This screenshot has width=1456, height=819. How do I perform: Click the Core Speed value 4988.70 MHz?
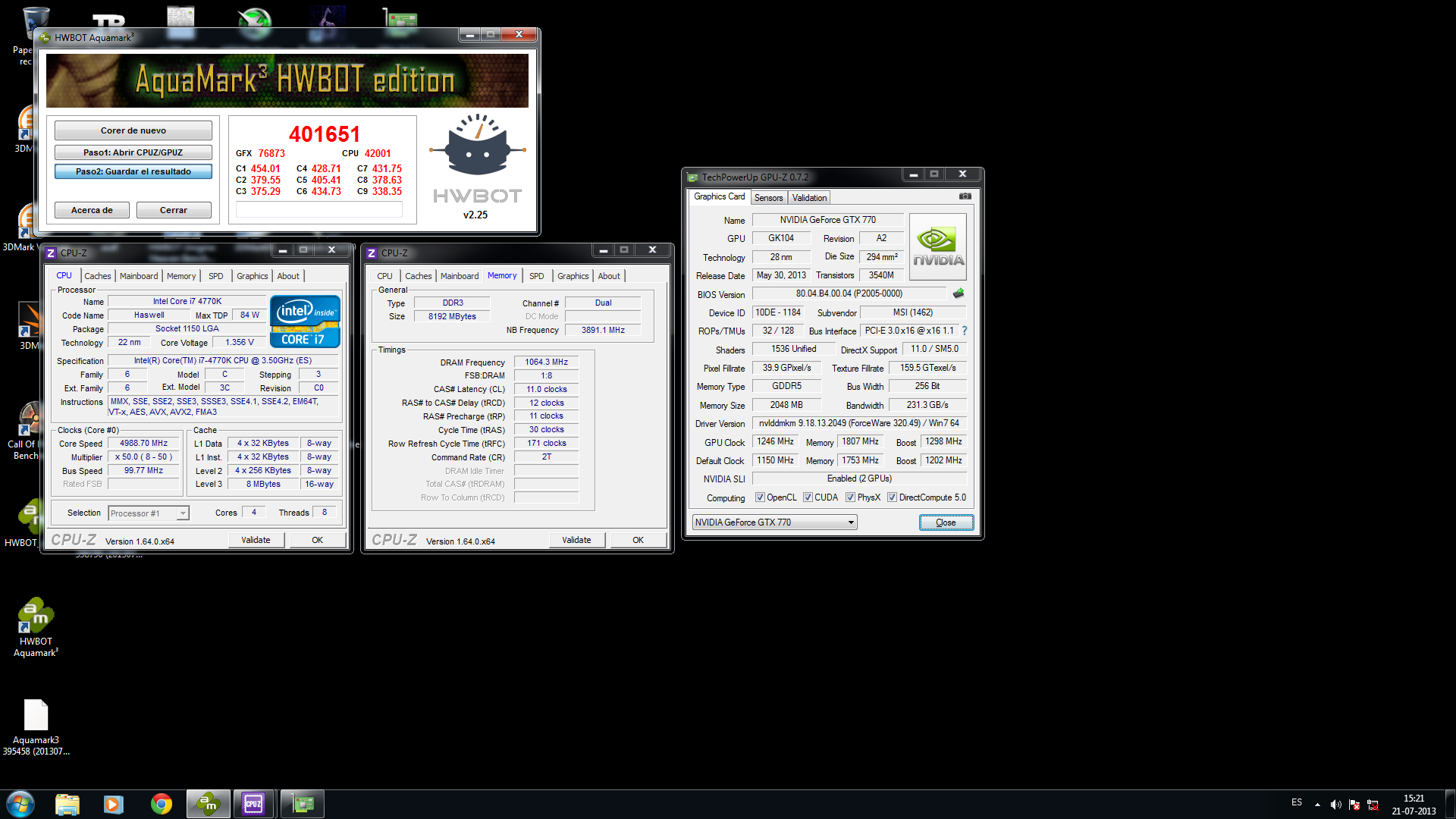[143, 443]
